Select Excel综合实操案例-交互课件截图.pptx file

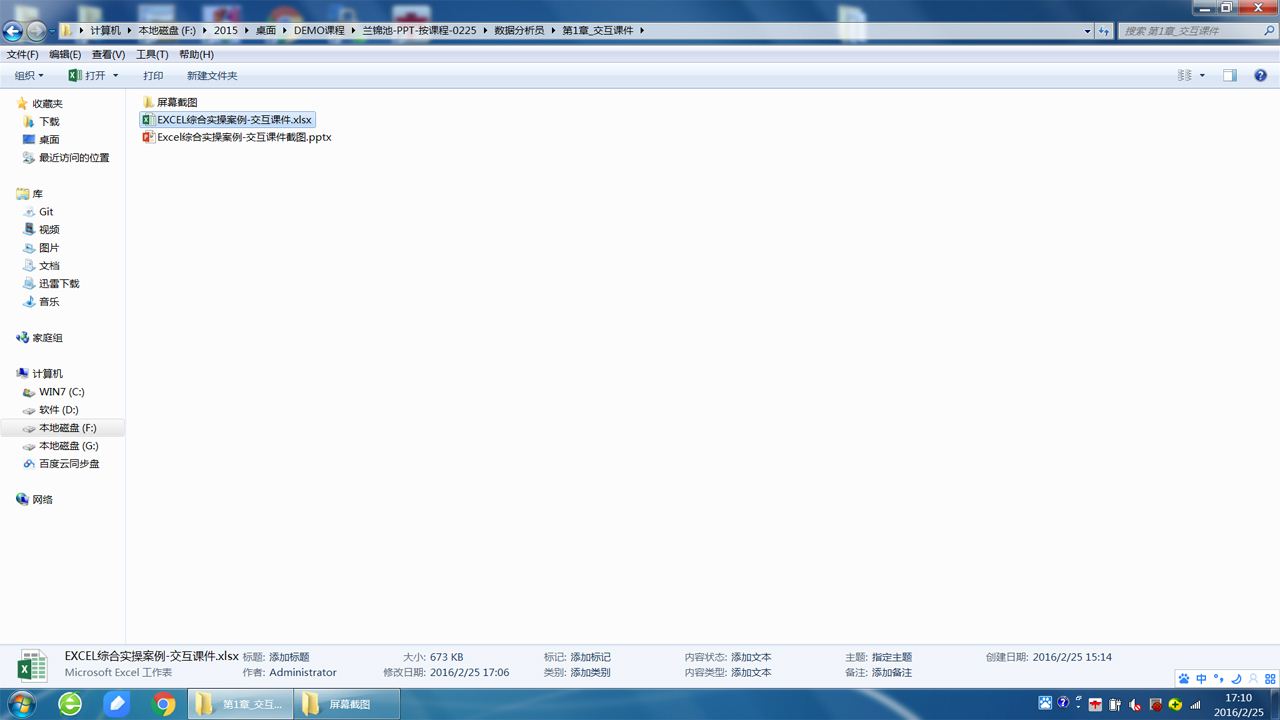pyautogui.click(x=236, y=137)
